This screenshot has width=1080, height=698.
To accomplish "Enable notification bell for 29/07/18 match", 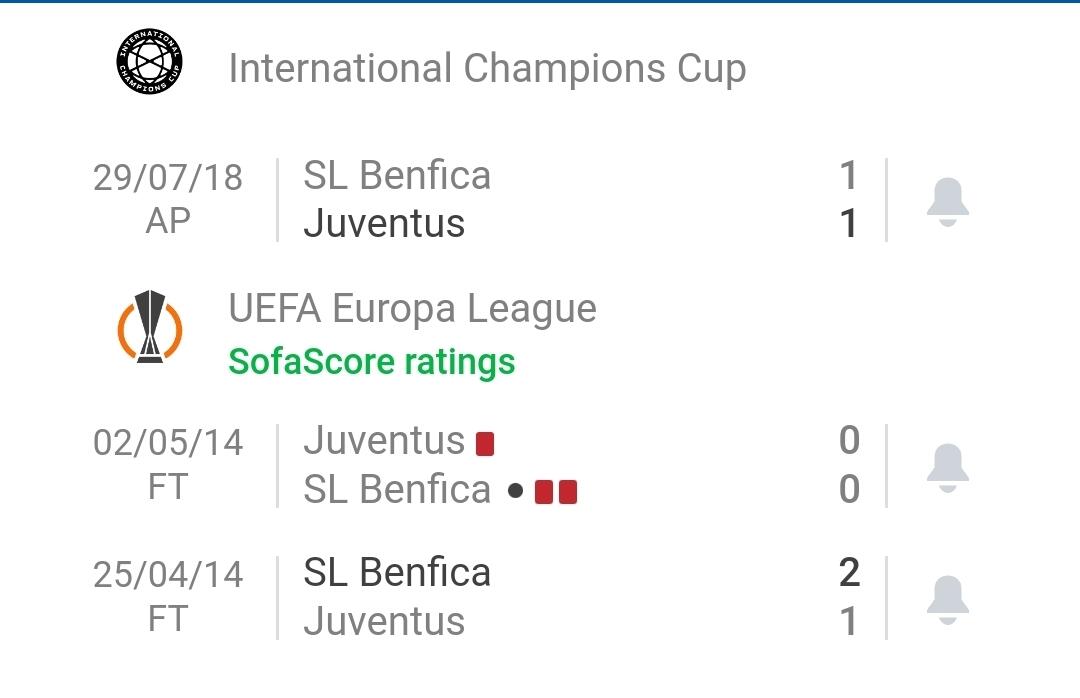I will (x=947, y=201).
